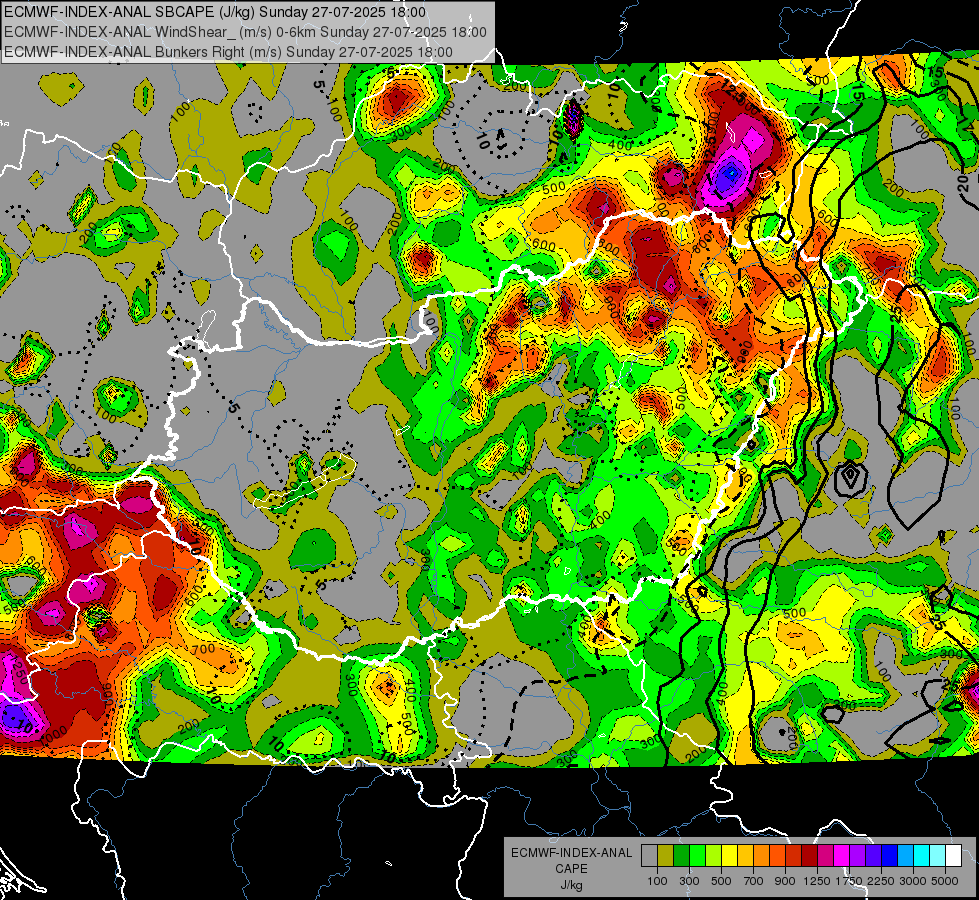This screenshot has height=900, width=979.
Task: Click the dark green legend swatch
Action: tap(681, 855)
